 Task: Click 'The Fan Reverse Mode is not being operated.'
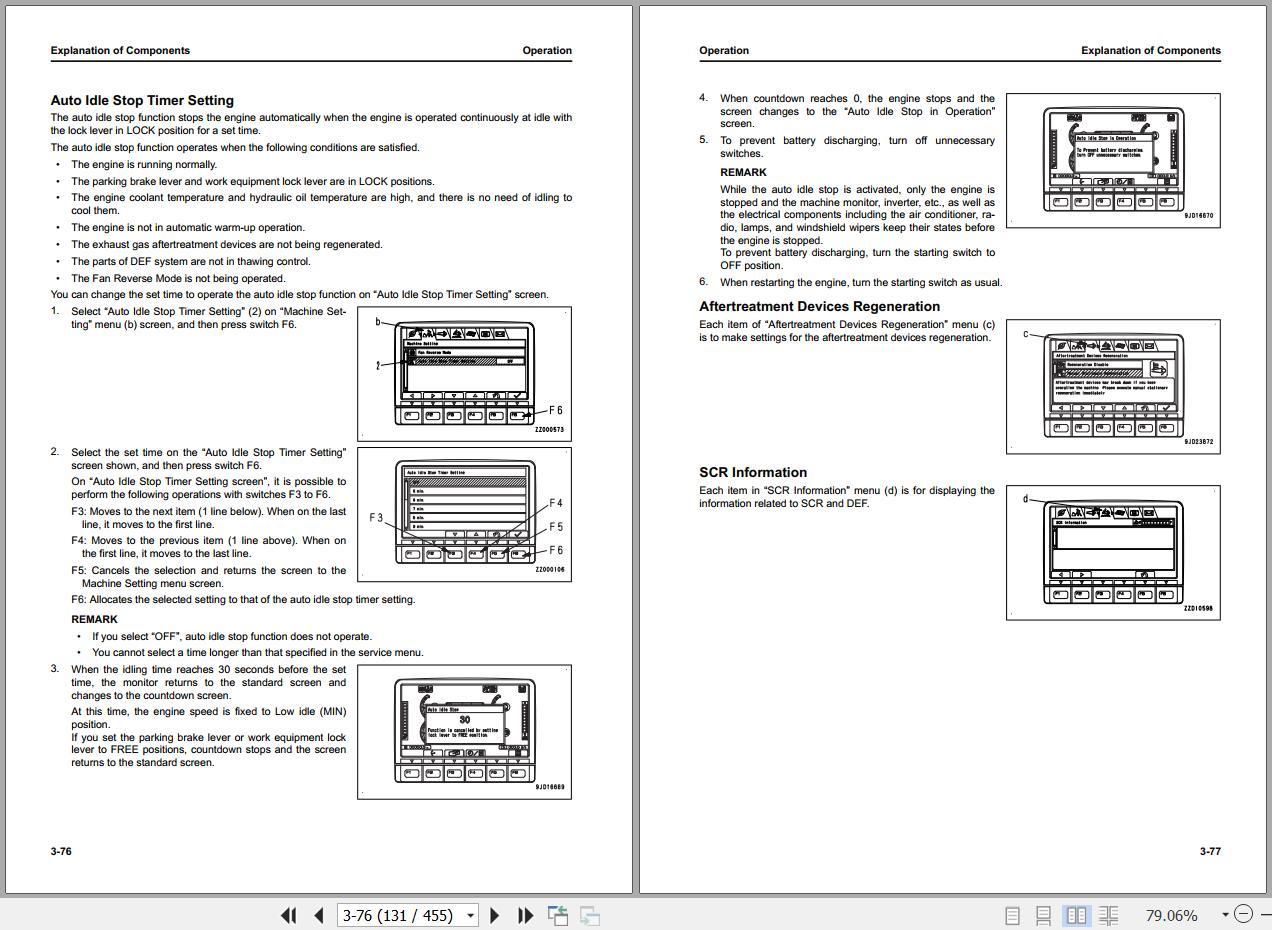pyautogui.click(x=178, y=278)
